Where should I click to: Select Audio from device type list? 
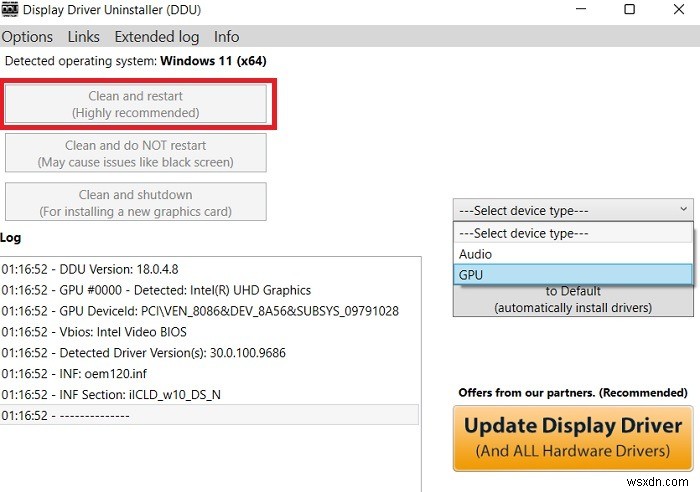(573, 254)
